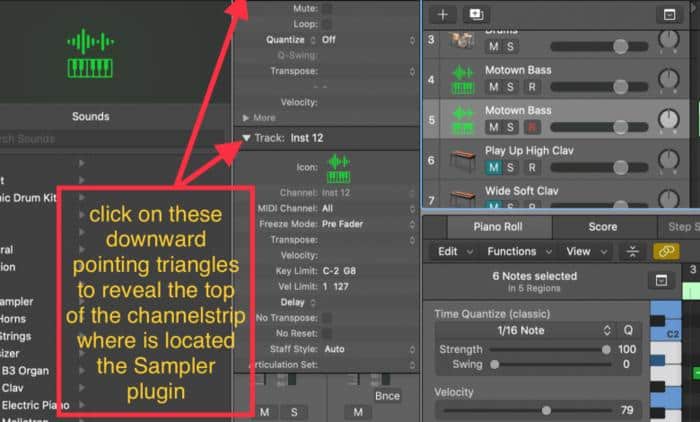Viewport: 700px width, 422px height.
Task: Click the sampler icon on track 4
Action: click(462, 80)
